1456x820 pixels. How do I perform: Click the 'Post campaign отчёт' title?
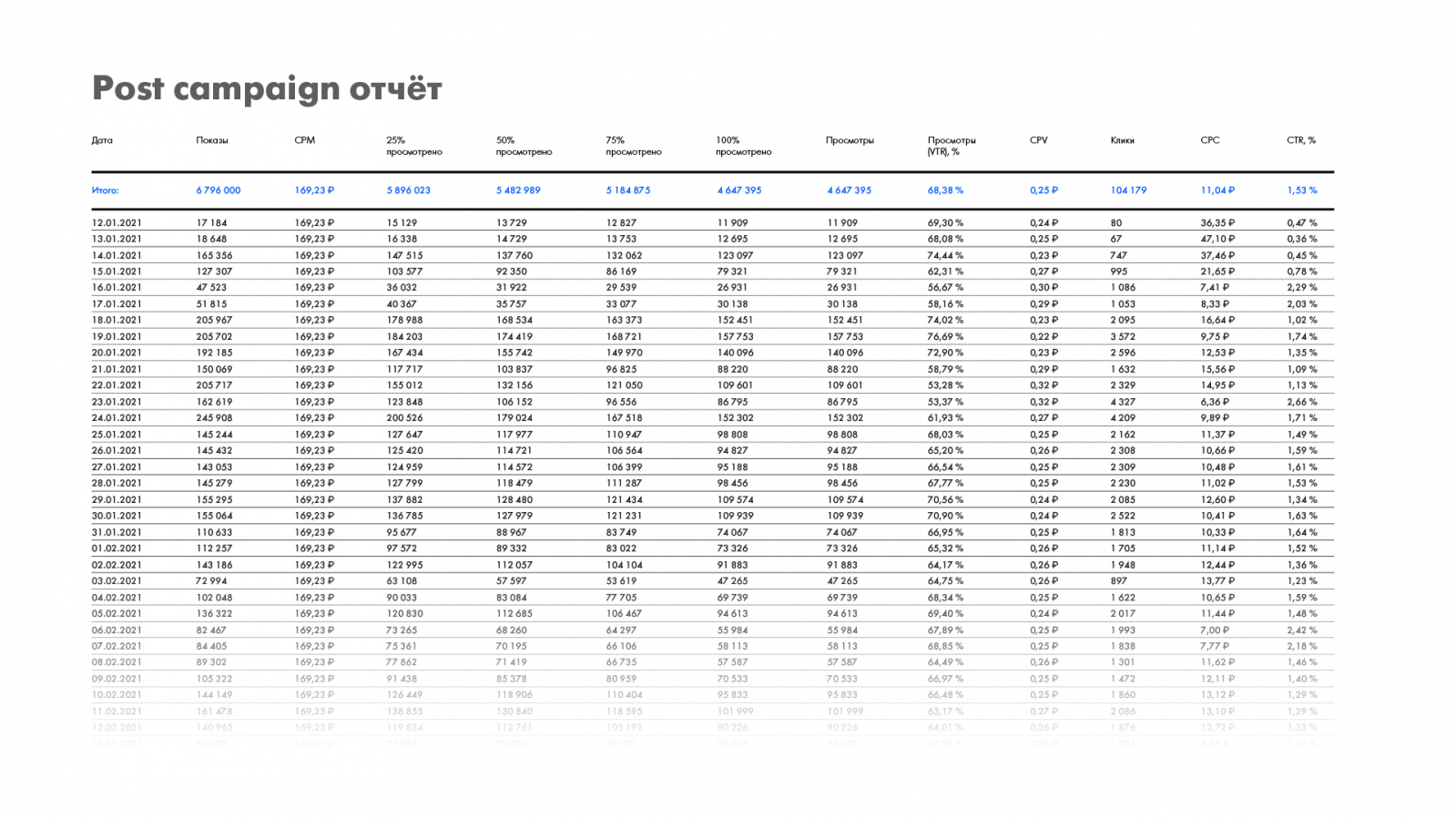point(267,89)
